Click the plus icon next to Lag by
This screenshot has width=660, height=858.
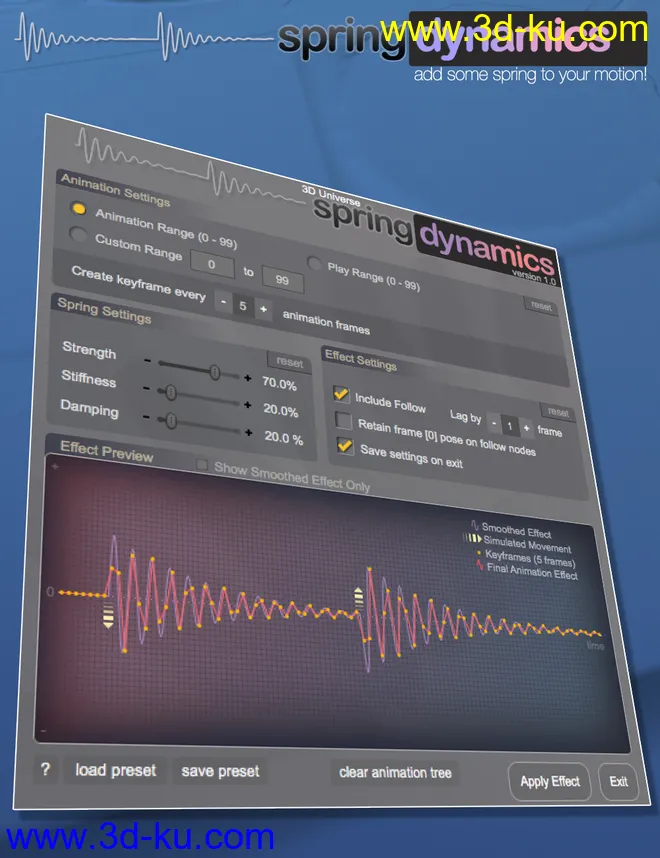point(527,427)
